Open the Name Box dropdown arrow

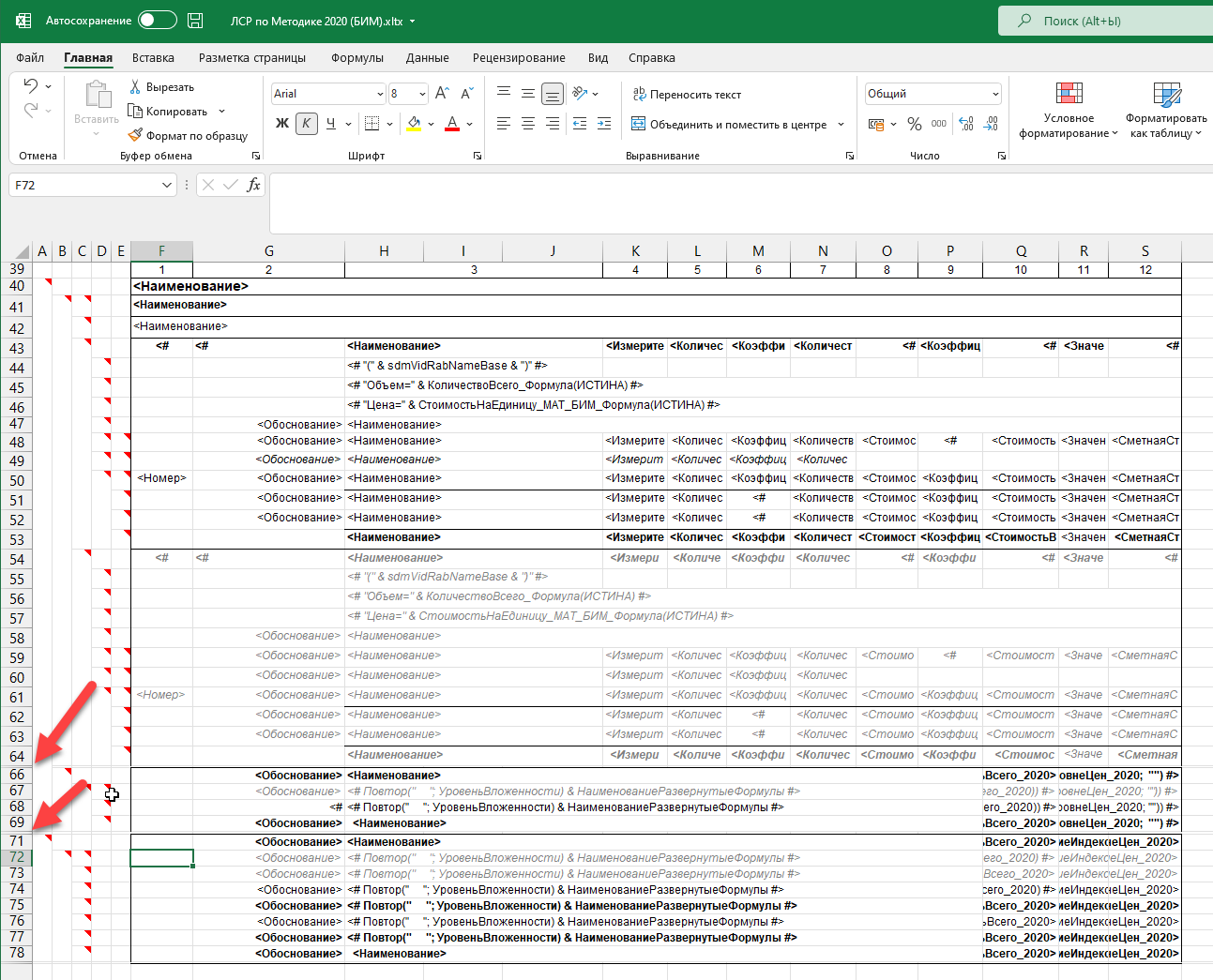point(167,186)
